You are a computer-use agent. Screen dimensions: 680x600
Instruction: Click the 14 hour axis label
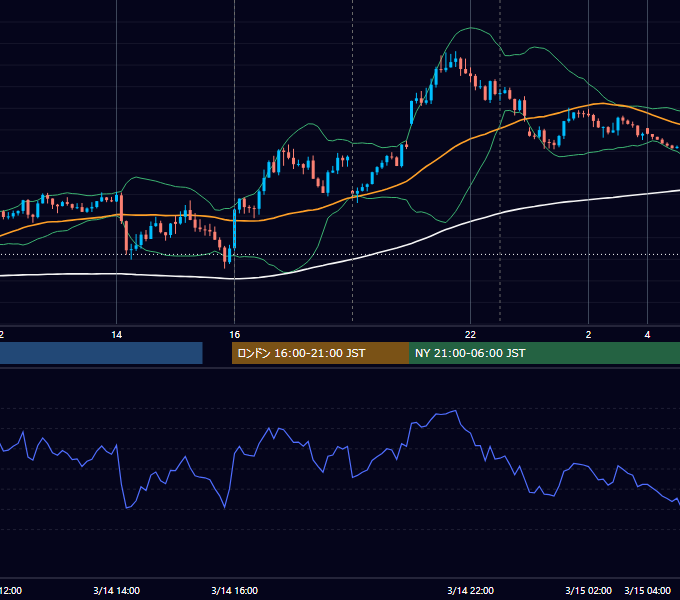click(117, 335)
